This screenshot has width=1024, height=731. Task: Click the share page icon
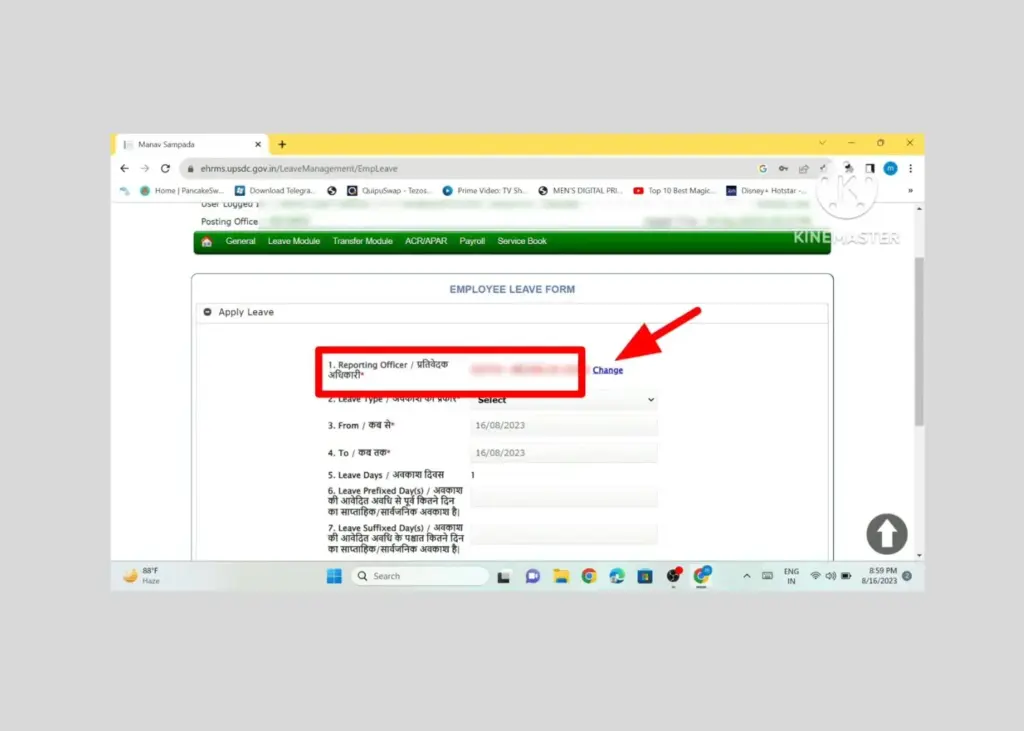(x=803, y=169)
